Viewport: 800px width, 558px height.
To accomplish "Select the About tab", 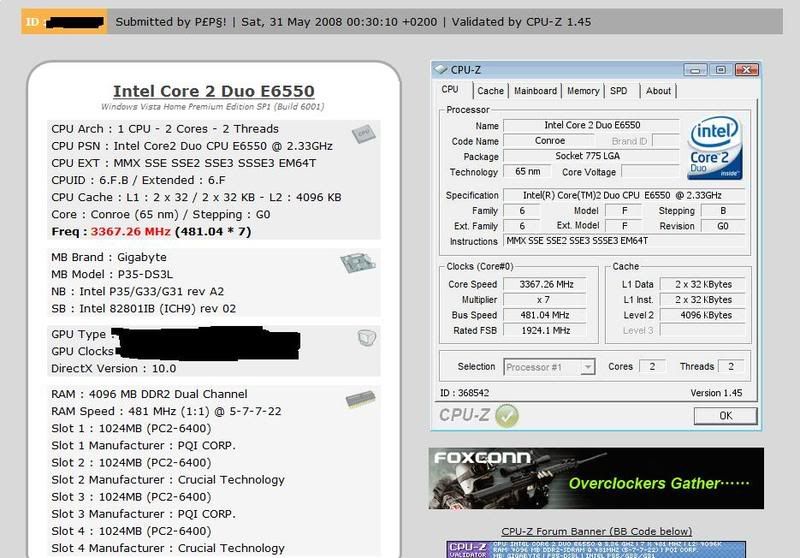I will [658, 91].
